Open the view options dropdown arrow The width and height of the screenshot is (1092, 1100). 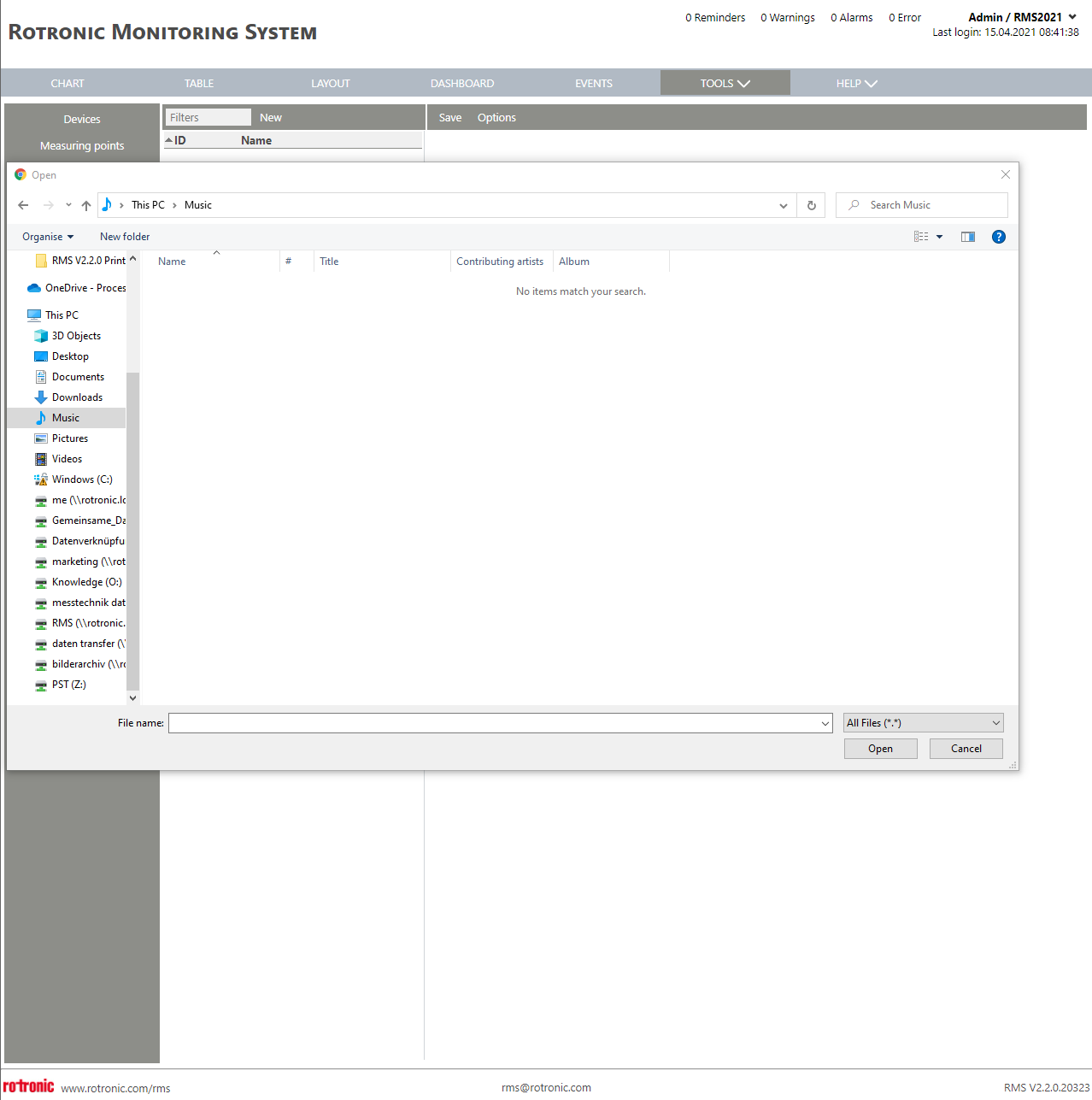(x=940, y=237)
